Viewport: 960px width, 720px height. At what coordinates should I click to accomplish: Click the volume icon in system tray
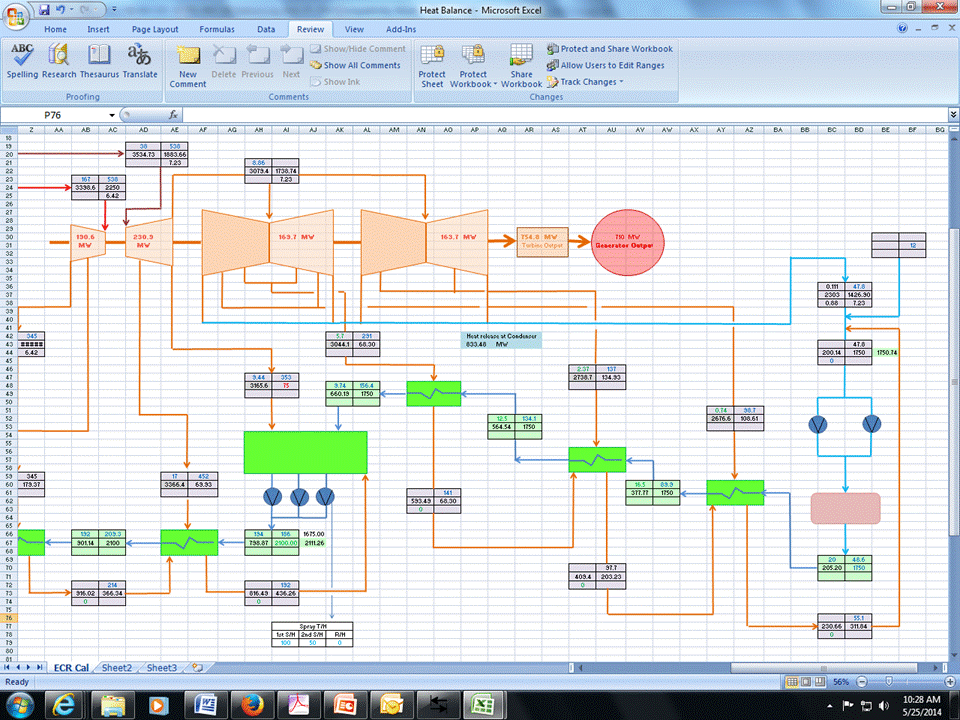[x=883, y=706]
